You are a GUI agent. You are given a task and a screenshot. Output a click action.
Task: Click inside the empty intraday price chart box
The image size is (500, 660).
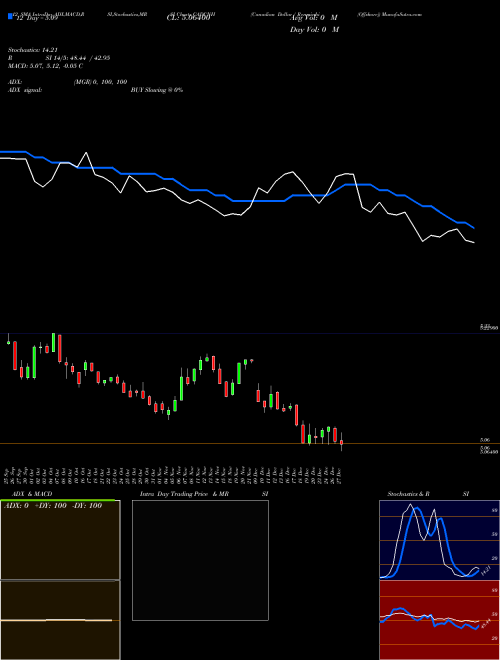(x=200, y=560)
